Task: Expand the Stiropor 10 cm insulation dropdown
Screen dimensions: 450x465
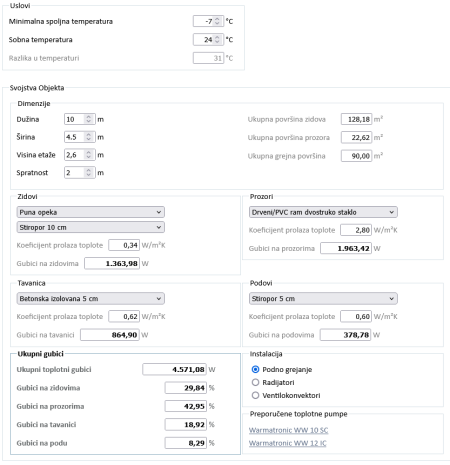Action: pyautogui.click(x=90, y=227)
